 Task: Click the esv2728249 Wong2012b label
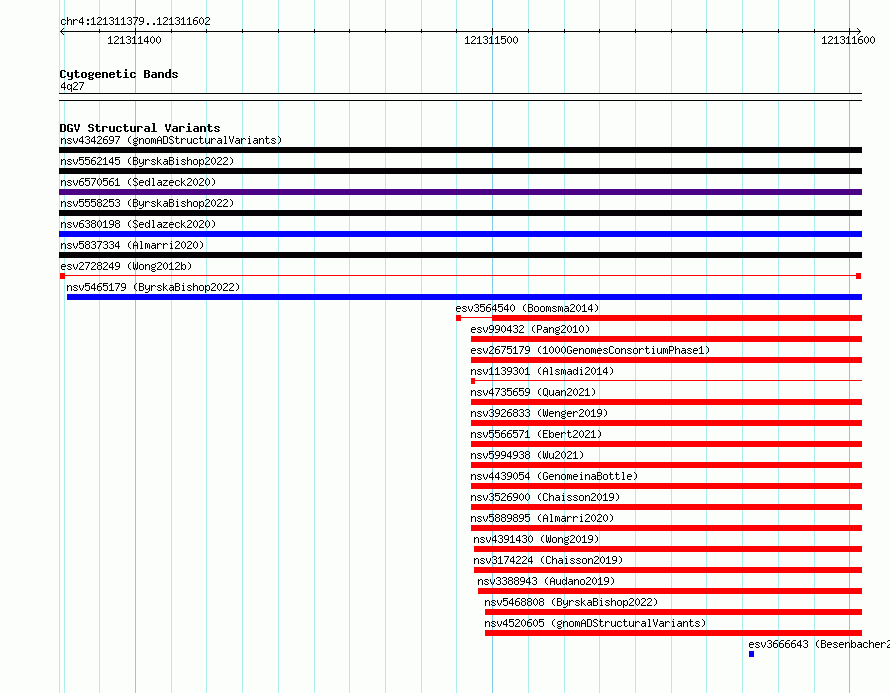(x=126, y=266)
